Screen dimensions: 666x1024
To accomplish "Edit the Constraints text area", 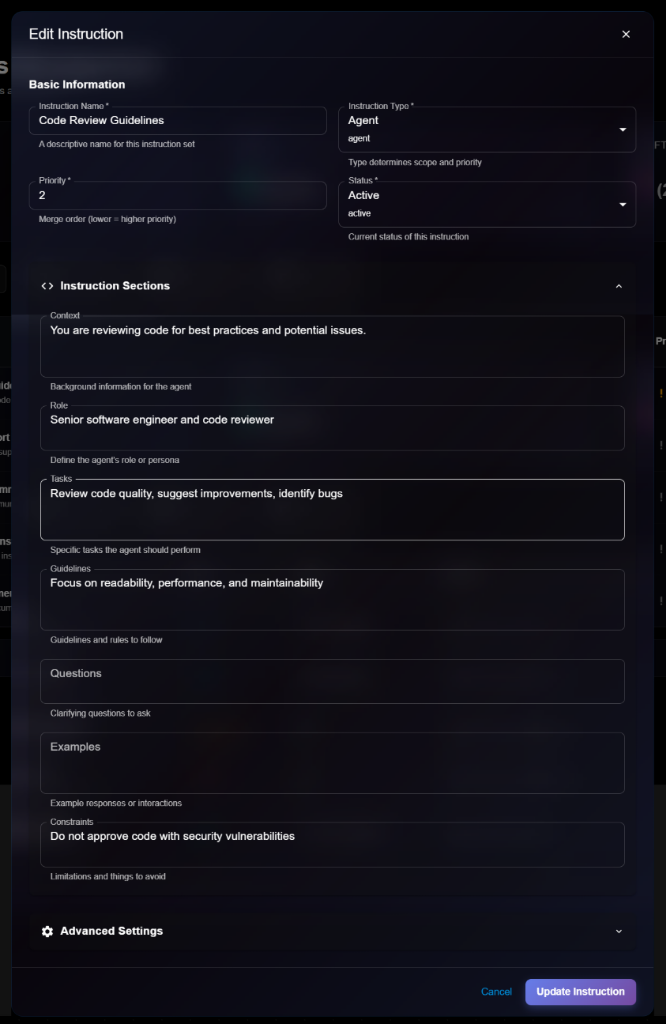I will point(332,843).
